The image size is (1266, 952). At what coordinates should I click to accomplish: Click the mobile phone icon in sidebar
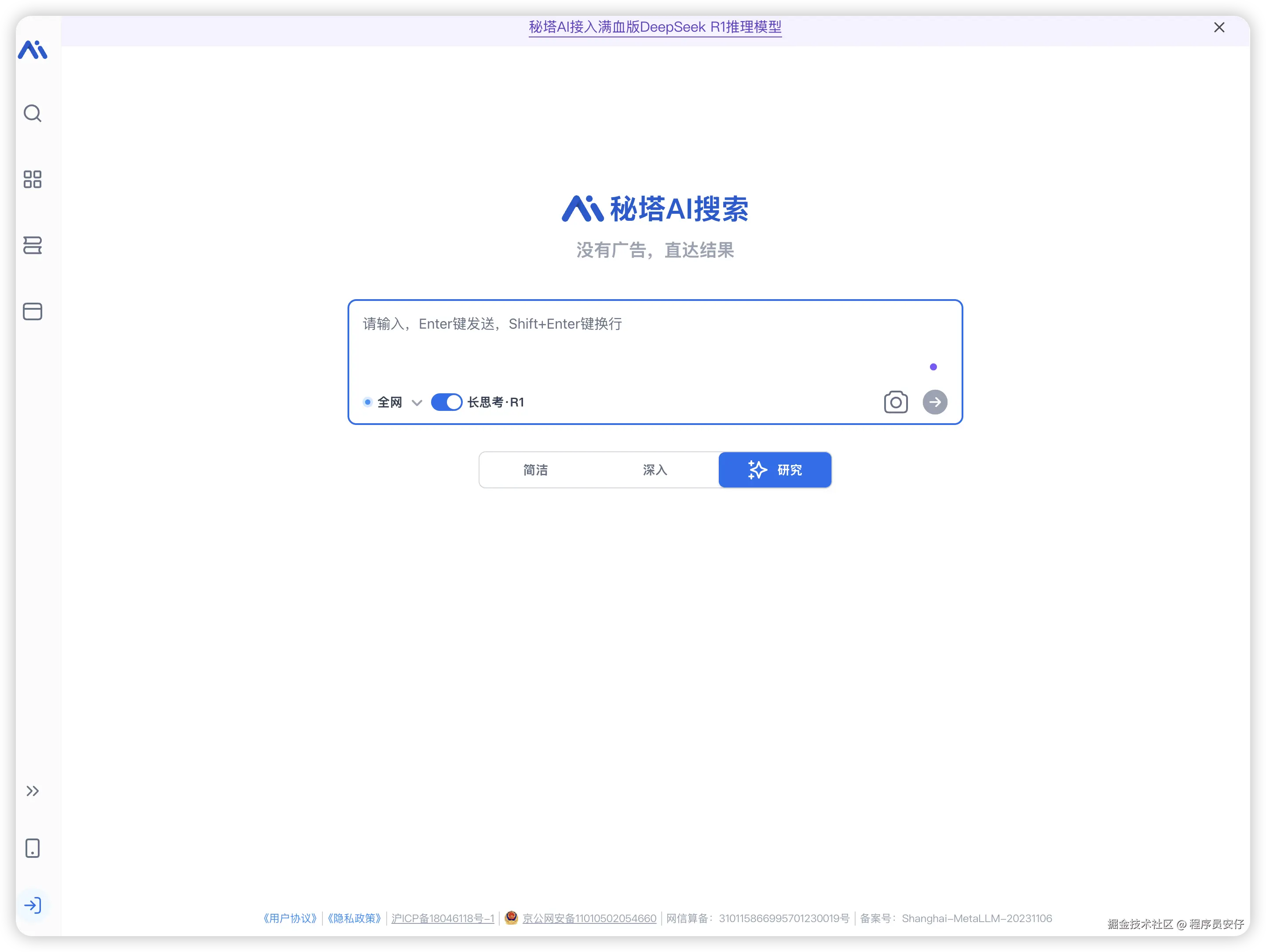33,848
